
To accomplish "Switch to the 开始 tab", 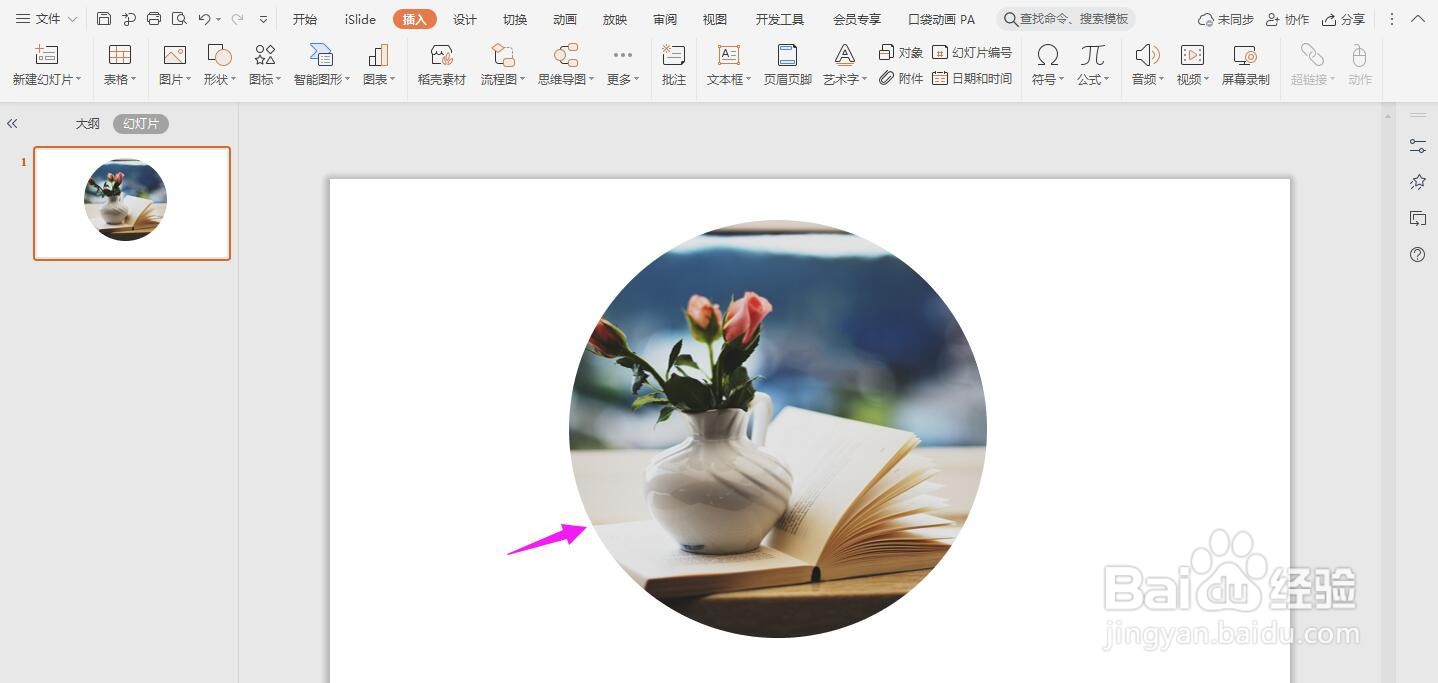I will (305, 19).
